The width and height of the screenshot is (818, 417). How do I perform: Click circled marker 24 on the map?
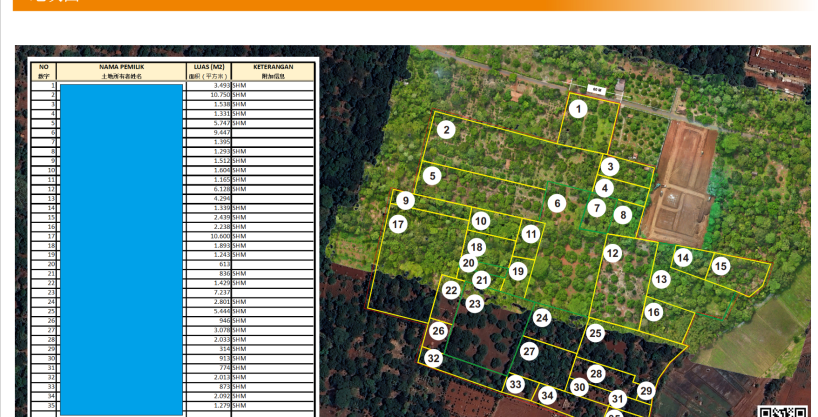click(542, 318)
